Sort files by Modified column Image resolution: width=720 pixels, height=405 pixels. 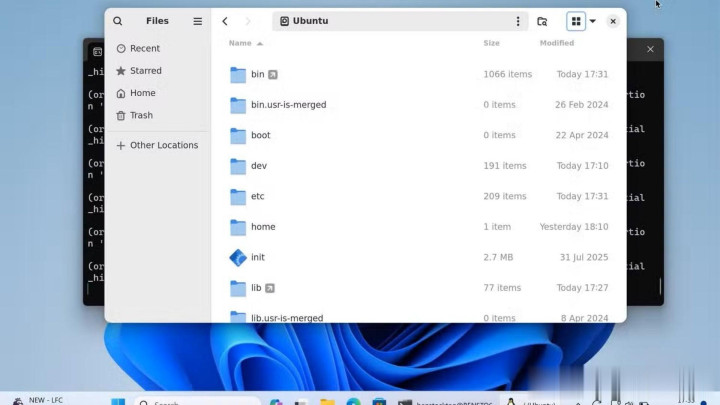coord(557,43)
